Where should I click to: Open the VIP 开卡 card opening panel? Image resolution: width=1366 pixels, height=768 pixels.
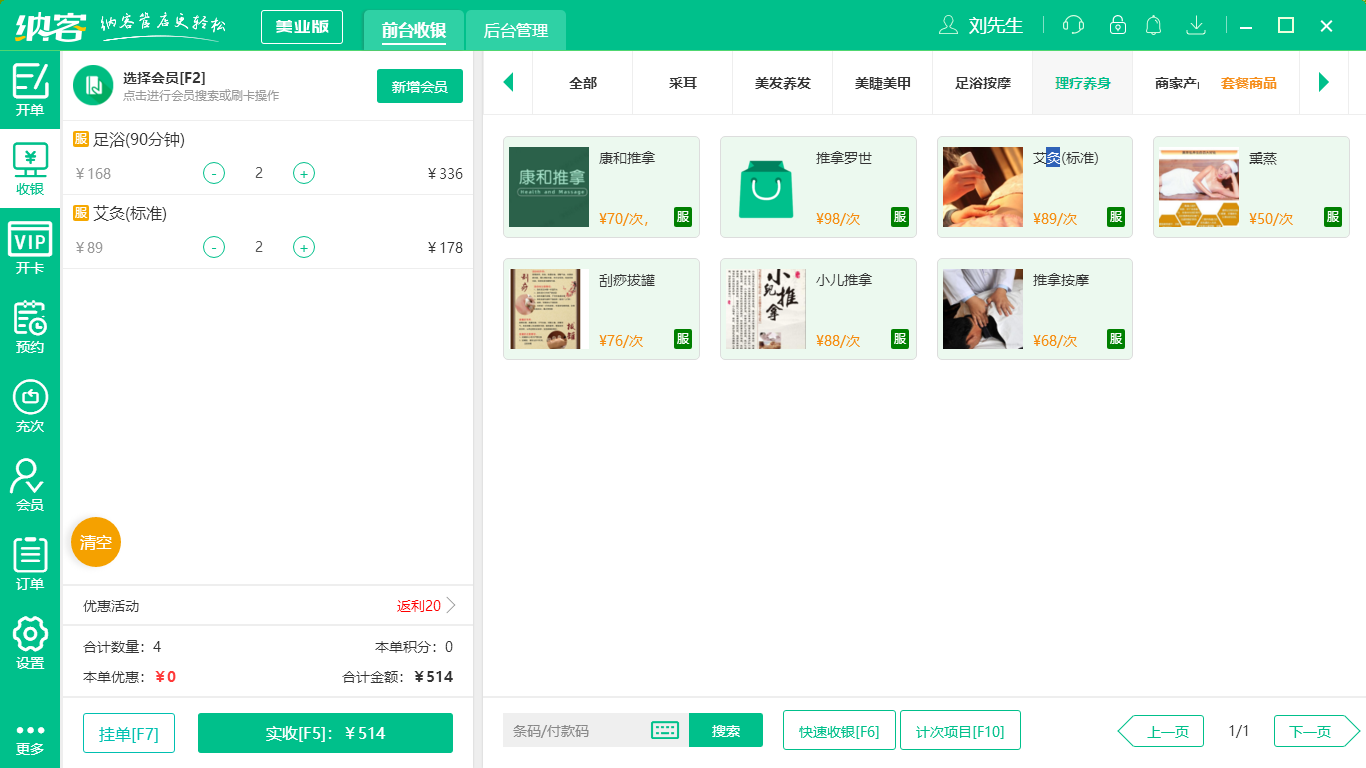point(30,244)
